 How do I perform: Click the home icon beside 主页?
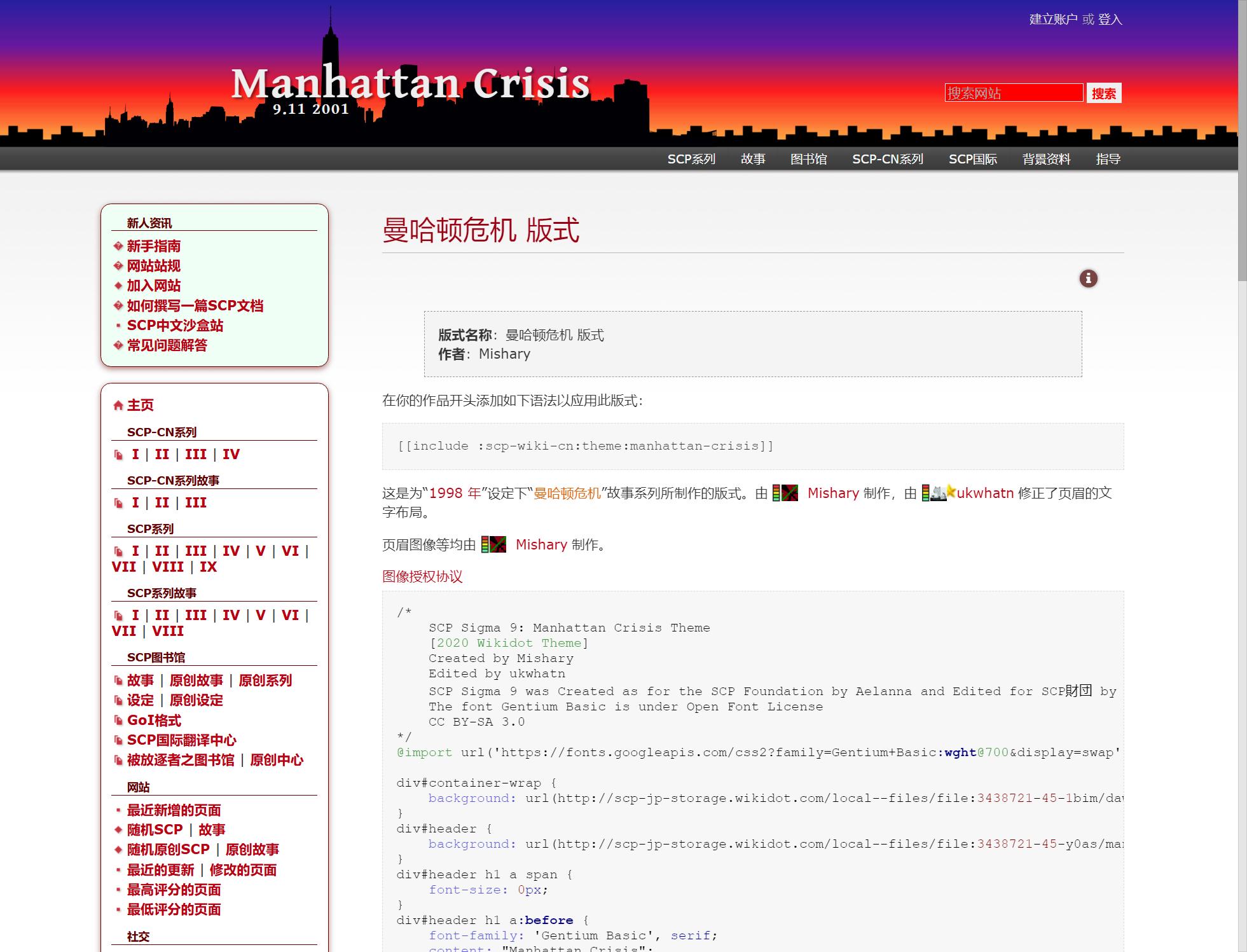click(x=118, y=405)
